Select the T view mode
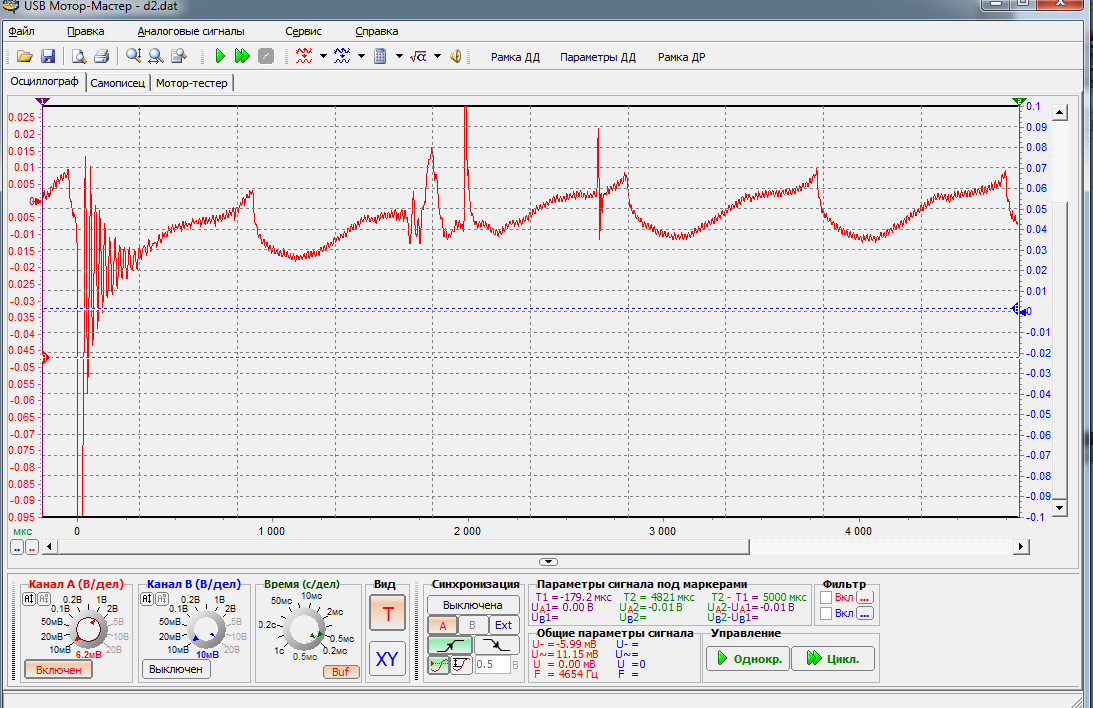 (x=388, y=614)
